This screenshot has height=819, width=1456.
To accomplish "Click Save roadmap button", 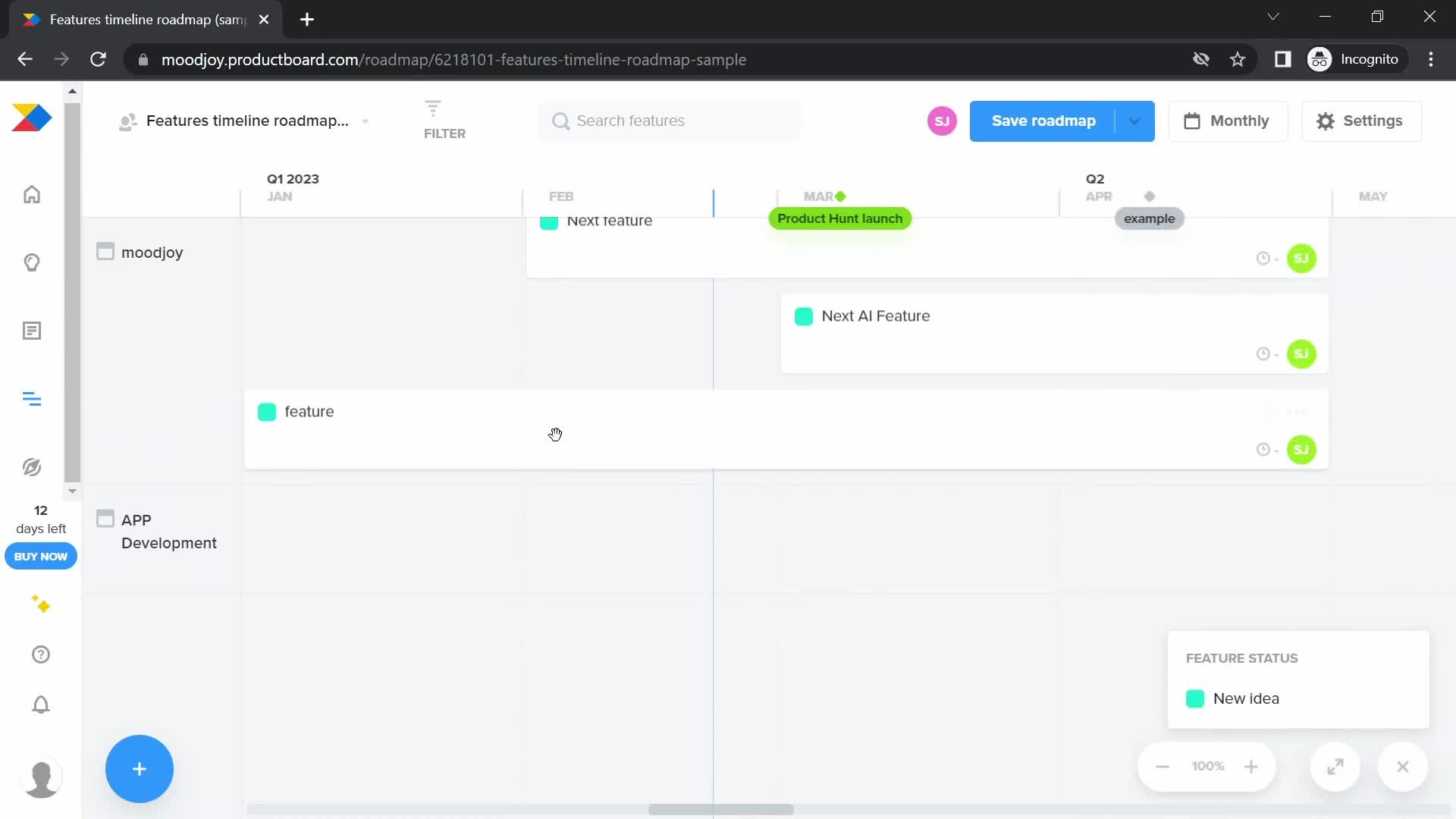I will (1043, 121).
